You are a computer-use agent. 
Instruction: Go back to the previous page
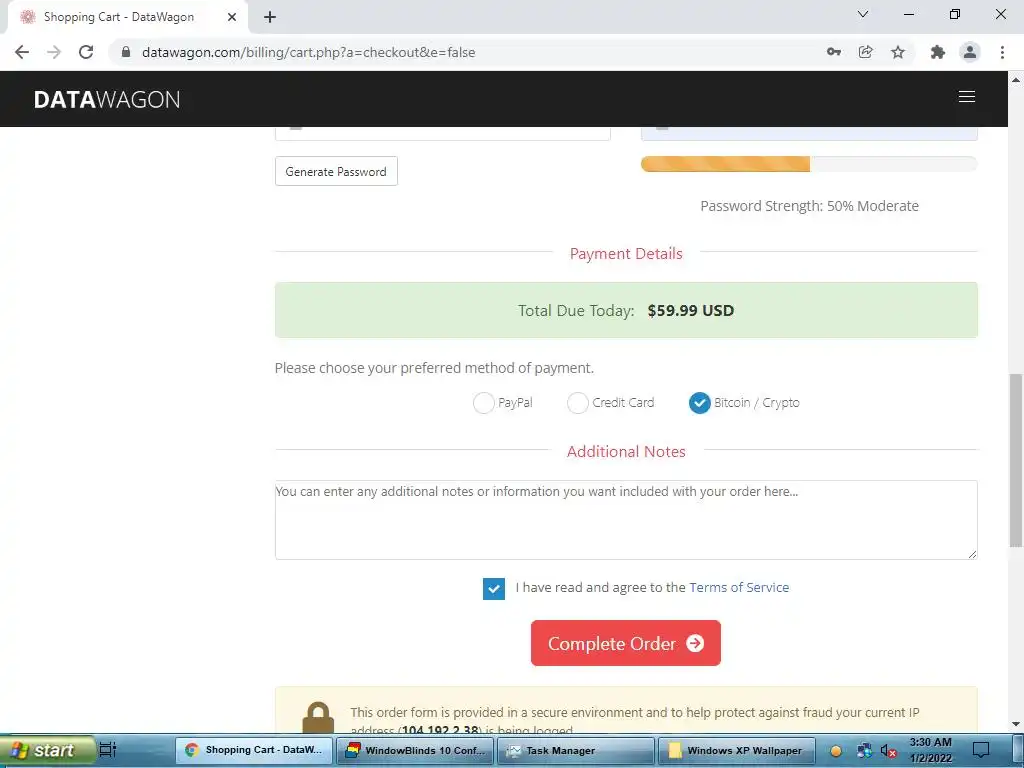tap(22, 52)
